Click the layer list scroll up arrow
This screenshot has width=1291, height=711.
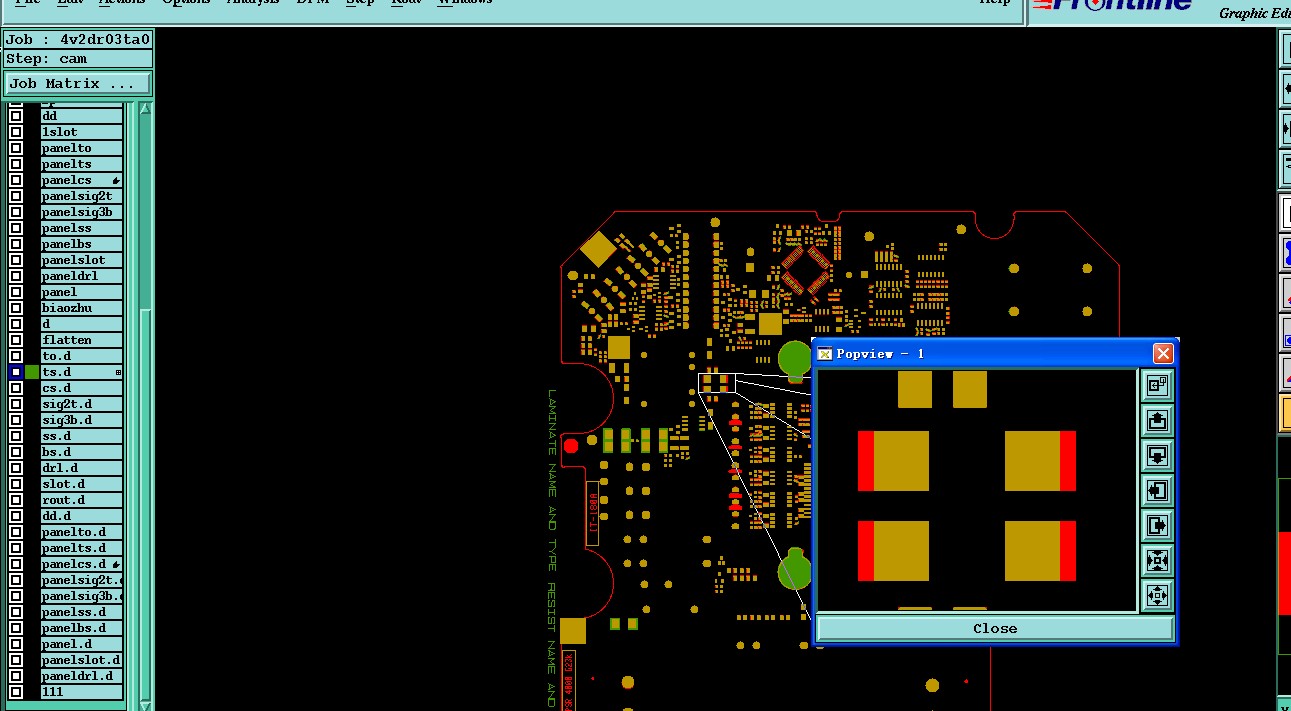pyautogui.click(x=145, y=108)
